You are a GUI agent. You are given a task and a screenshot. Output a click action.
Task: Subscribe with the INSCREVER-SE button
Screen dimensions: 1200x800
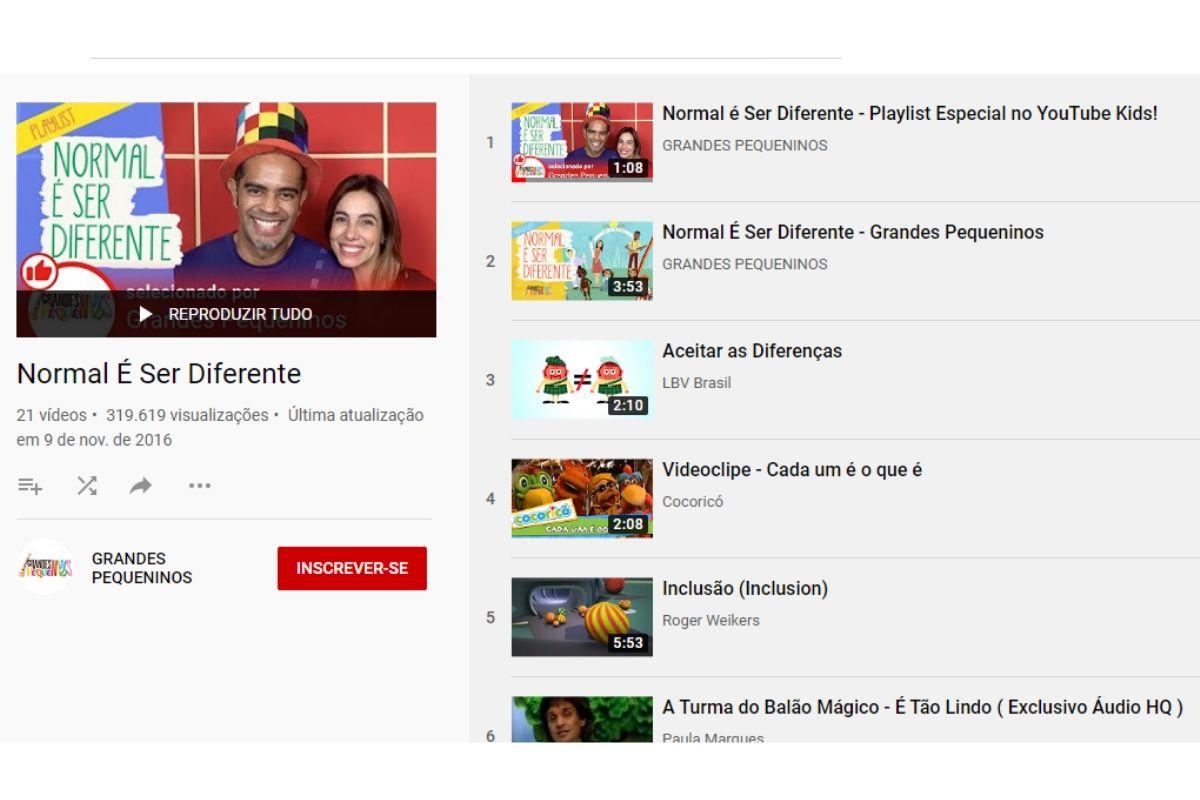pyautogui.click(x=352, y=568)
